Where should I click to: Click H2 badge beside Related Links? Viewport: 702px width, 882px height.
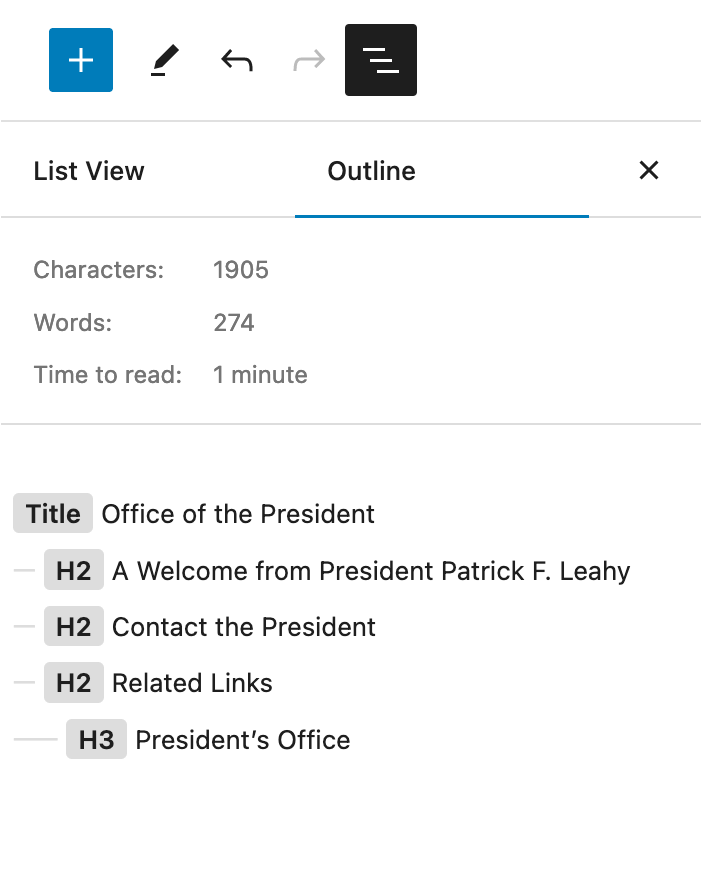point(74,683)
